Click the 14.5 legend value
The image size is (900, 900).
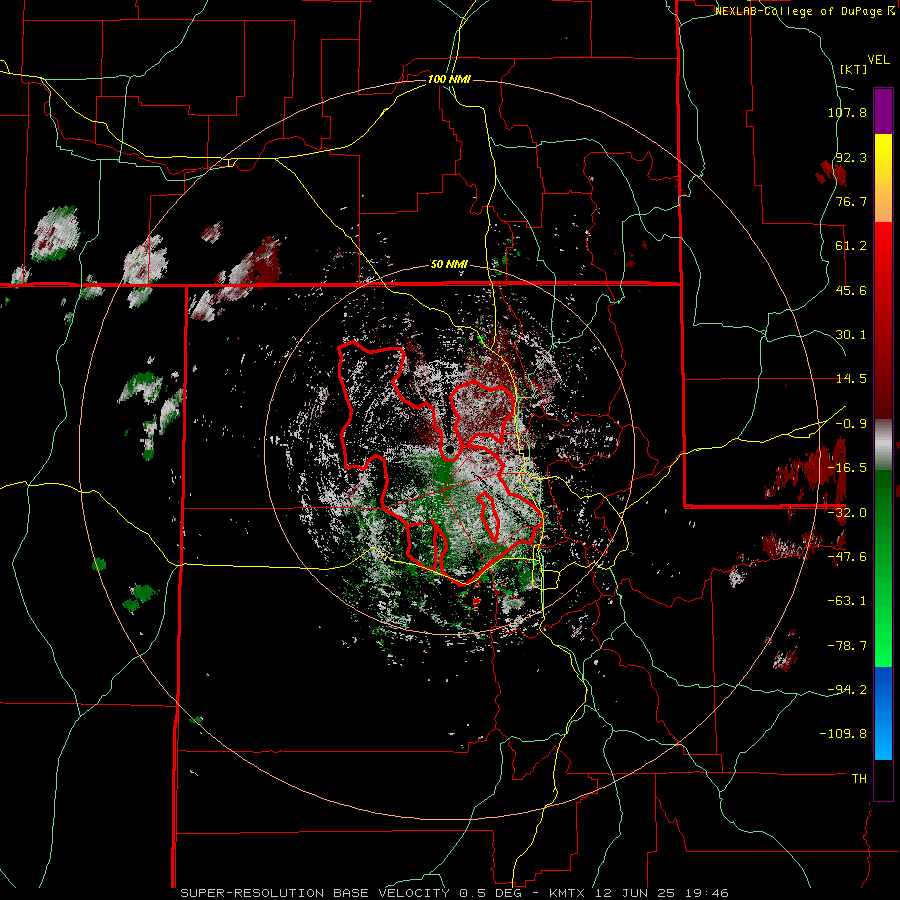851,379
